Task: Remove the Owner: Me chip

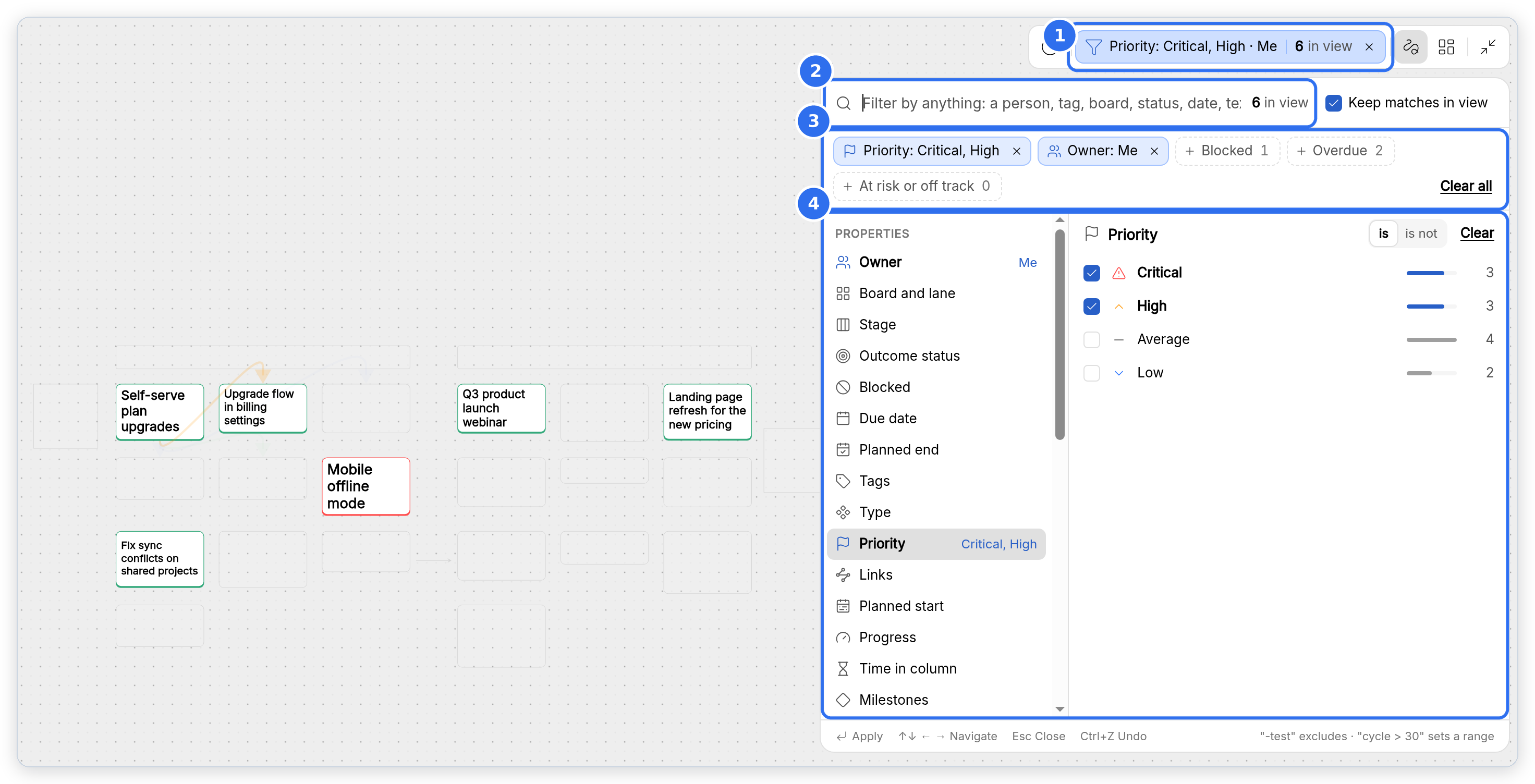Action: pos(1154,151)
